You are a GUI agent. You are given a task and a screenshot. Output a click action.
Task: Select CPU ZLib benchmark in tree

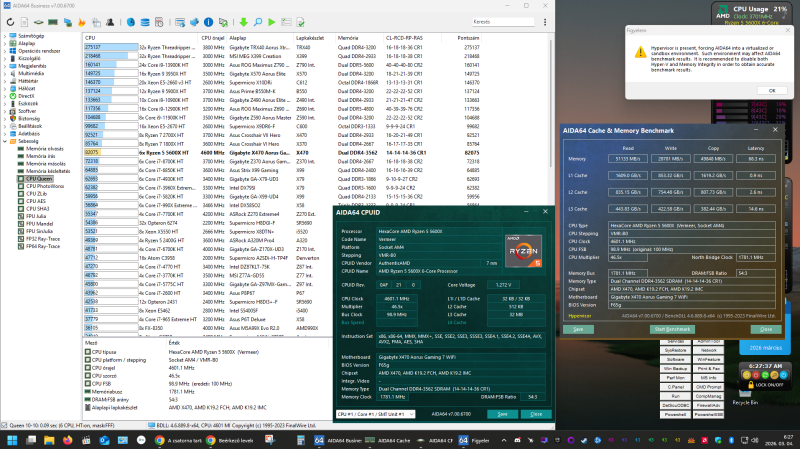point(36,193)
